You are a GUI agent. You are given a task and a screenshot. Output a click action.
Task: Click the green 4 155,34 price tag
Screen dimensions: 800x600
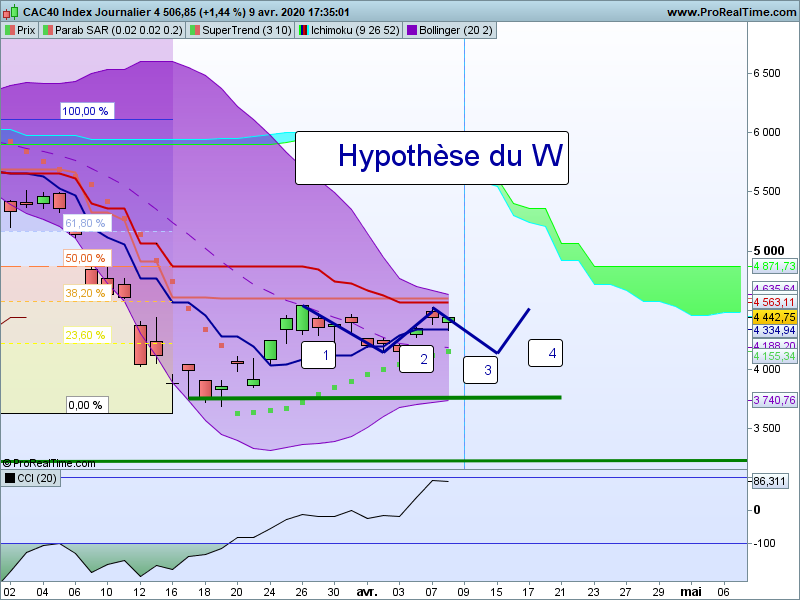pyautogui.click(x=774, y=356)
